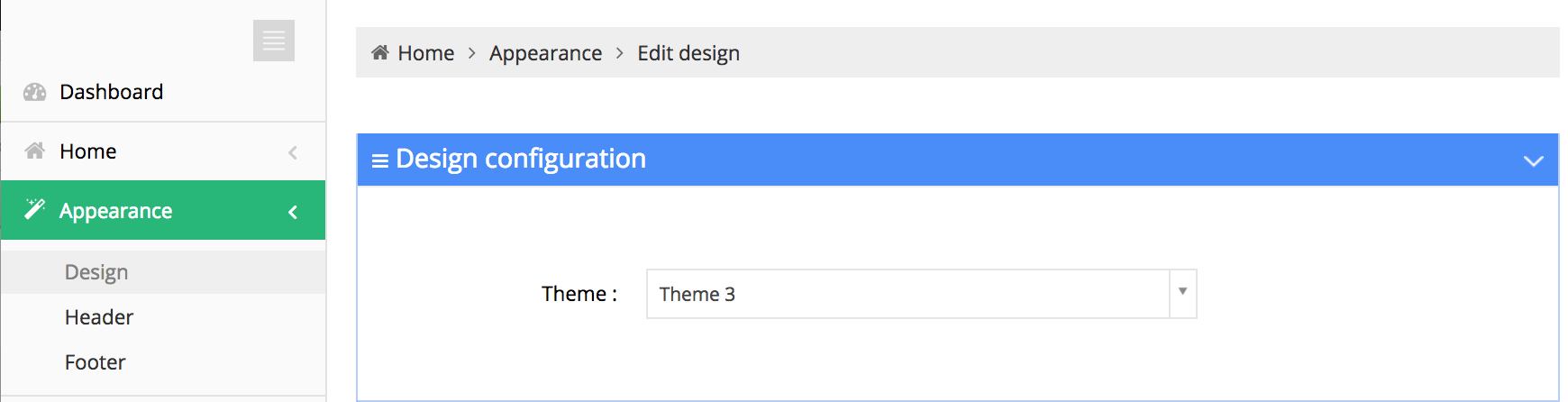This screenshot has height=402, width=1568.
Task: Select the Theme 3 combo box
Action: pyautogui.click(x=907, y=294)
